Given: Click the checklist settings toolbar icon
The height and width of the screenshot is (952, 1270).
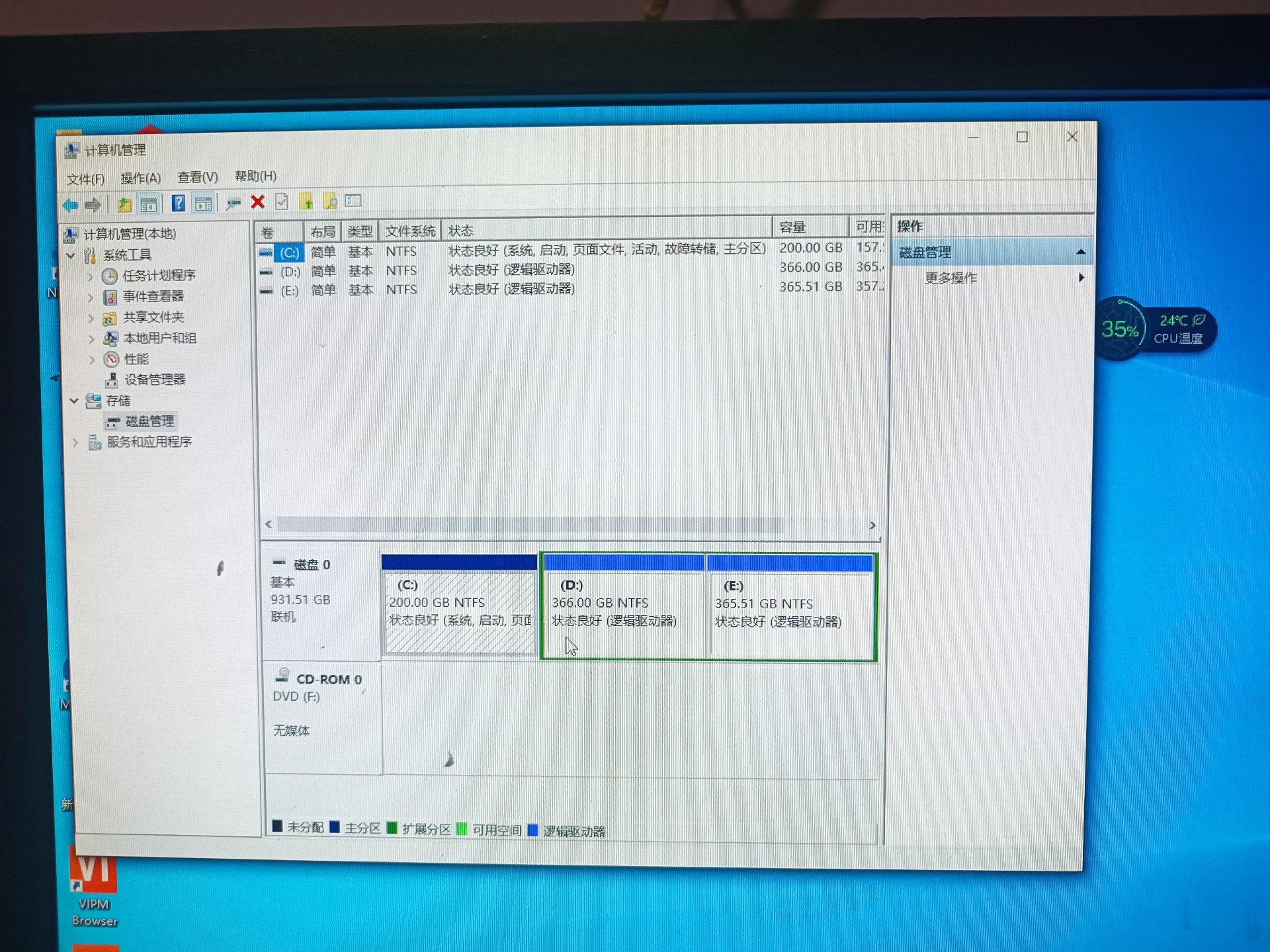Looking at the screenshot, I should (353, 200).
